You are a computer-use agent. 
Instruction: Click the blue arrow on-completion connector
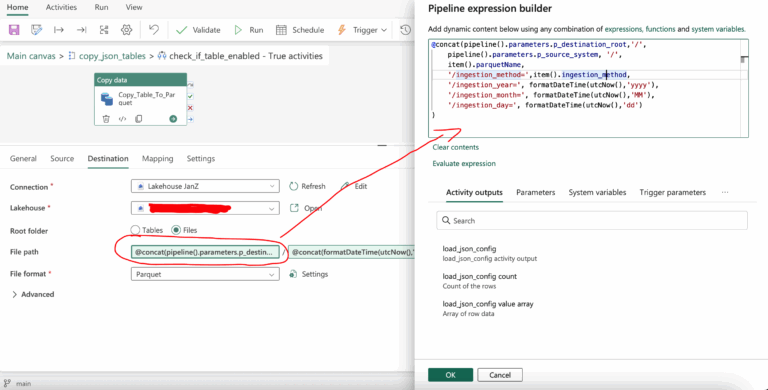tap(191, 119)
